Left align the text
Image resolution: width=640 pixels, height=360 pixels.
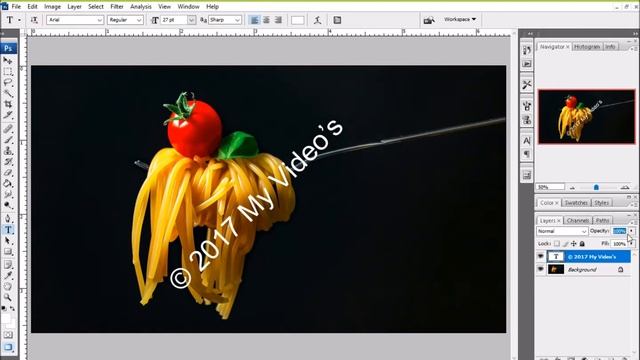pos(254,20)
